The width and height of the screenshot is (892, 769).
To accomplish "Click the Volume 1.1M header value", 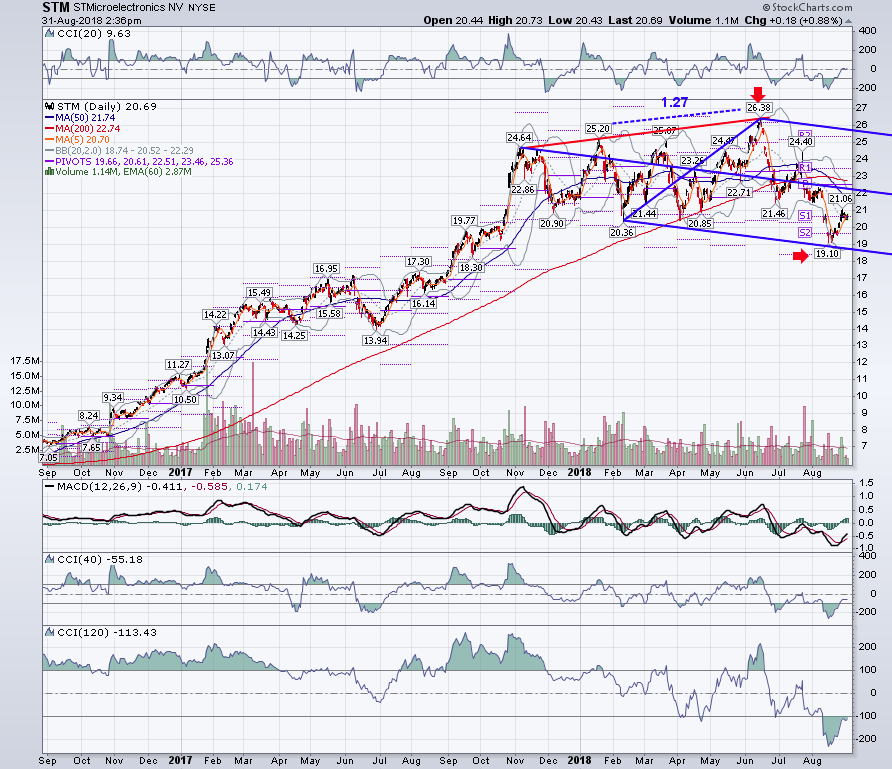I will [704, 20].
